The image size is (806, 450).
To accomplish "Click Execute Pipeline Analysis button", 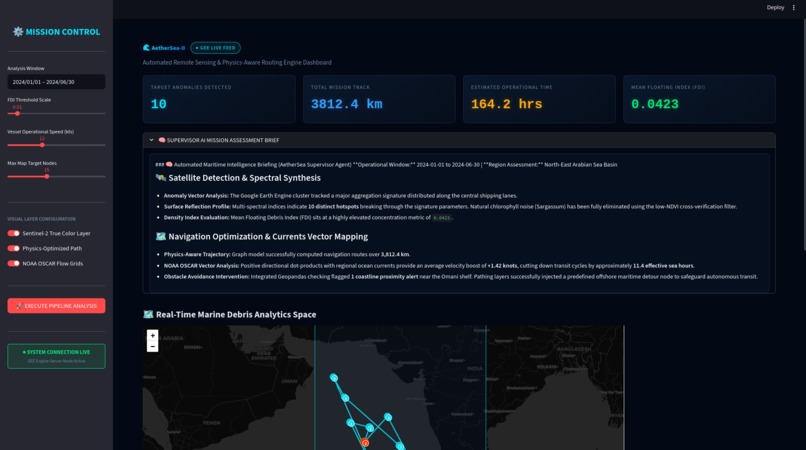I will click(x=57, y=306).
